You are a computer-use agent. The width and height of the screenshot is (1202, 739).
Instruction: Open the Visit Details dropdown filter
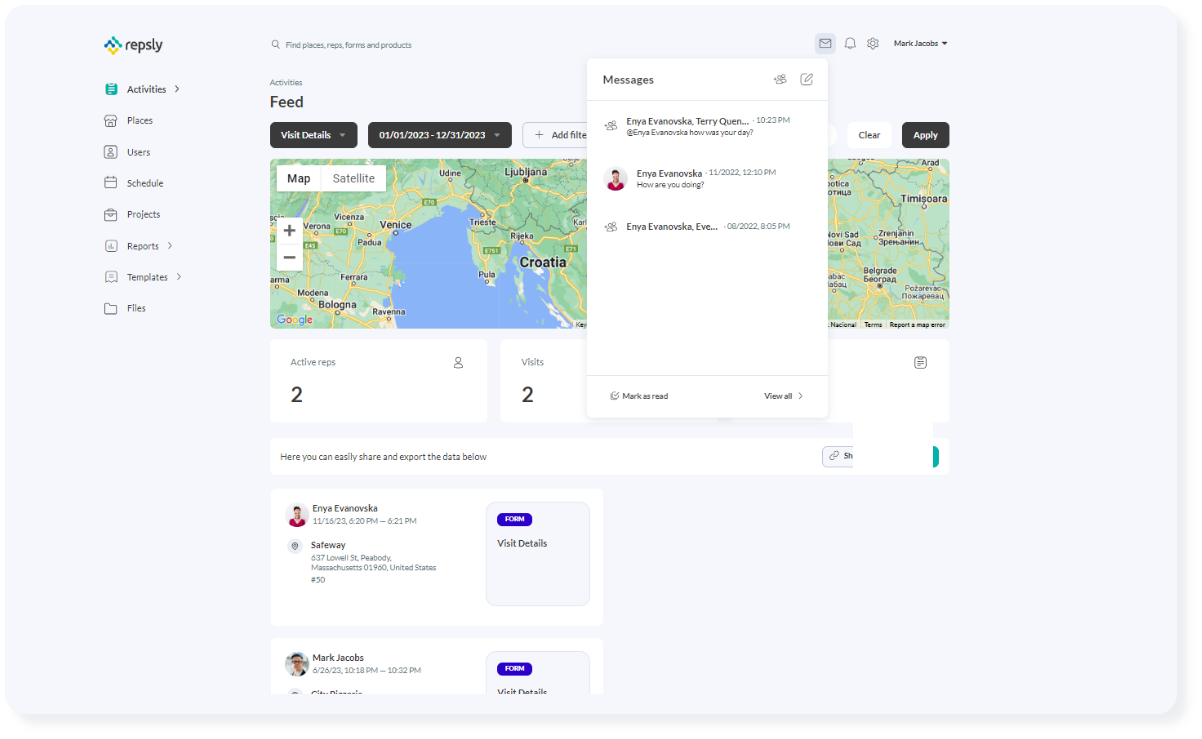pyautogui.click(x=313, y=135)
